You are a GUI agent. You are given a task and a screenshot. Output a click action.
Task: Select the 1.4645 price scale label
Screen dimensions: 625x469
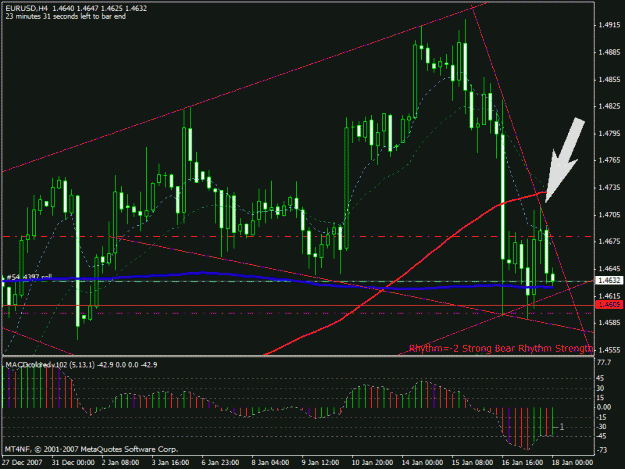point(609,269)
